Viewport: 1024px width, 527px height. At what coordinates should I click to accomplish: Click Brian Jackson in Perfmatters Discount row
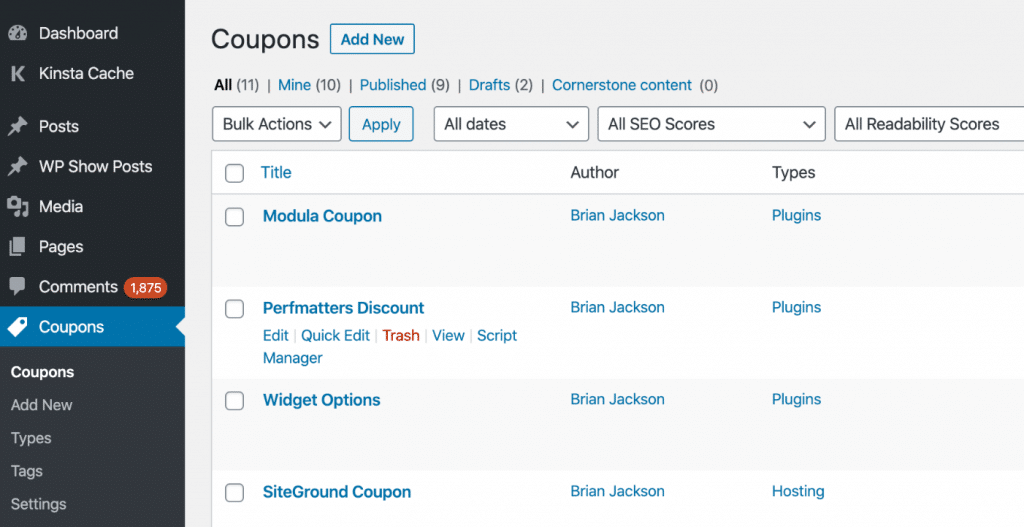(x=618, y=308)
